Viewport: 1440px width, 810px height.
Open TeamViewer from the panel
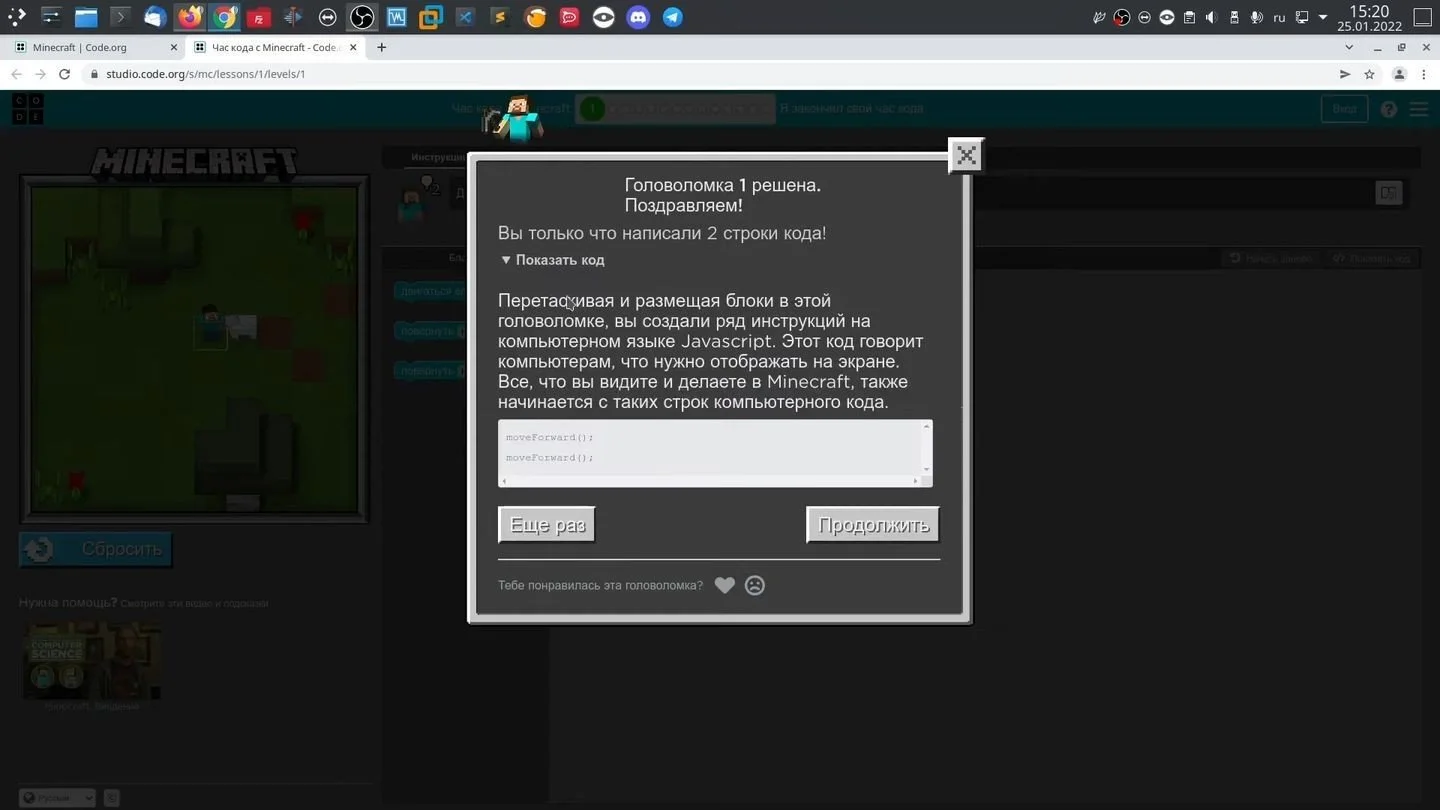(327, 17)
